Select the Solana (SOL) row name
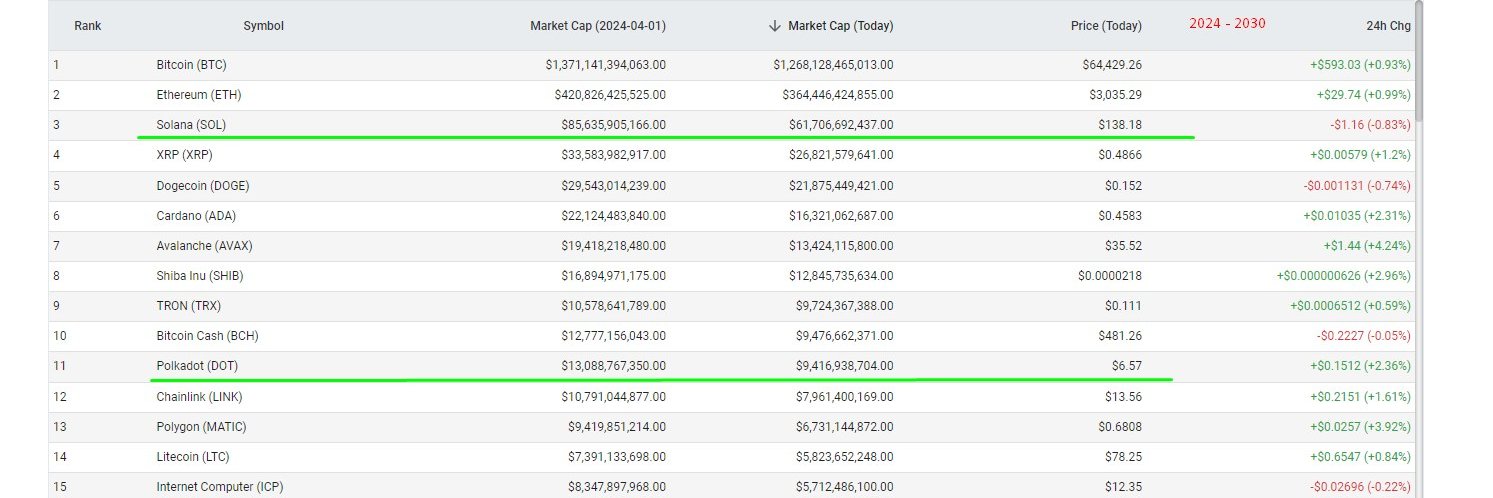Viewport: 1493px width, 498px height. [191, 125]
